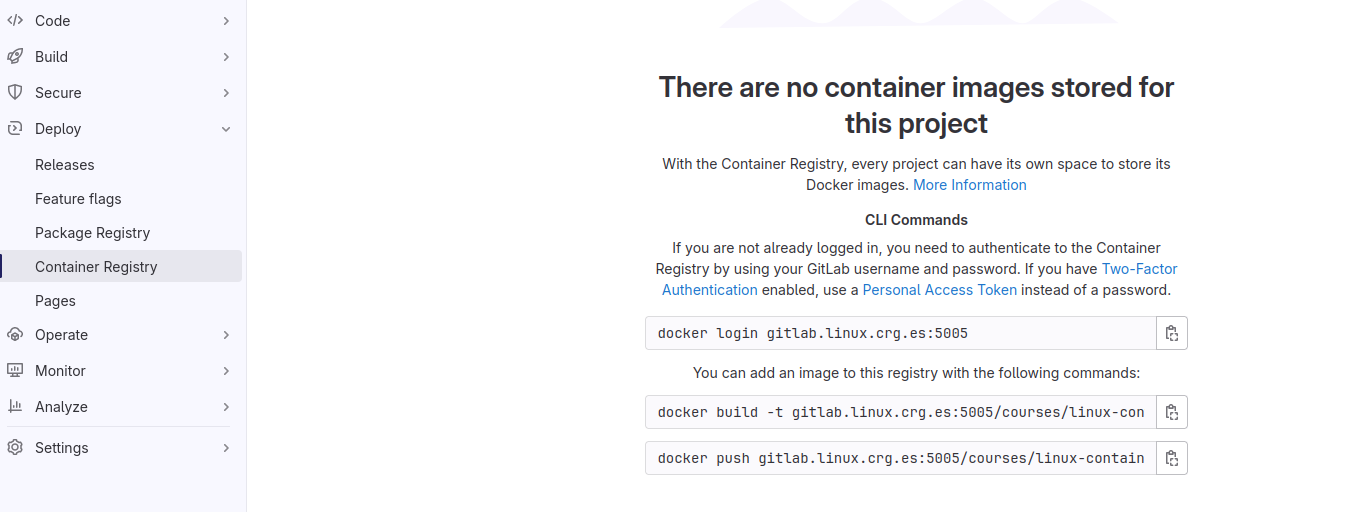Click the Monitor screen icon
Screen dimensions: 1367x512
(x=15, y=371)
